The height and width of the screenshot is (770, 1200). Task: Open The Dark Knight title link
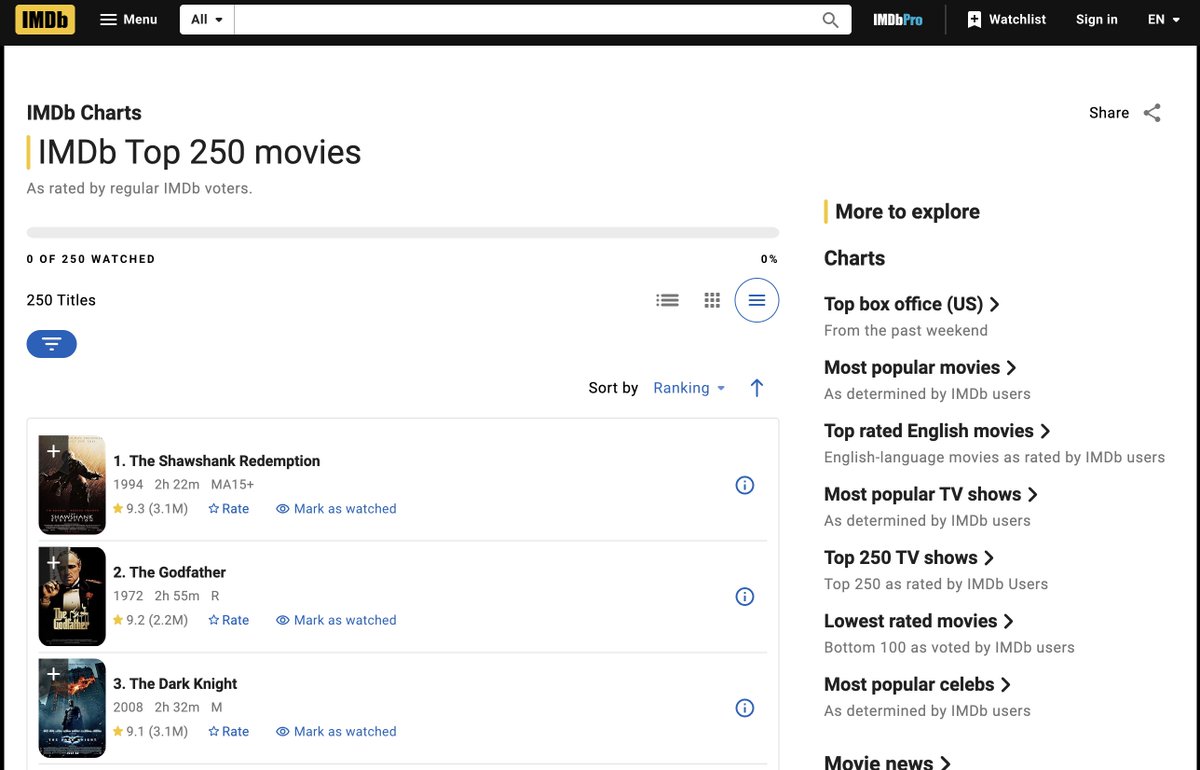click(175, 684)
